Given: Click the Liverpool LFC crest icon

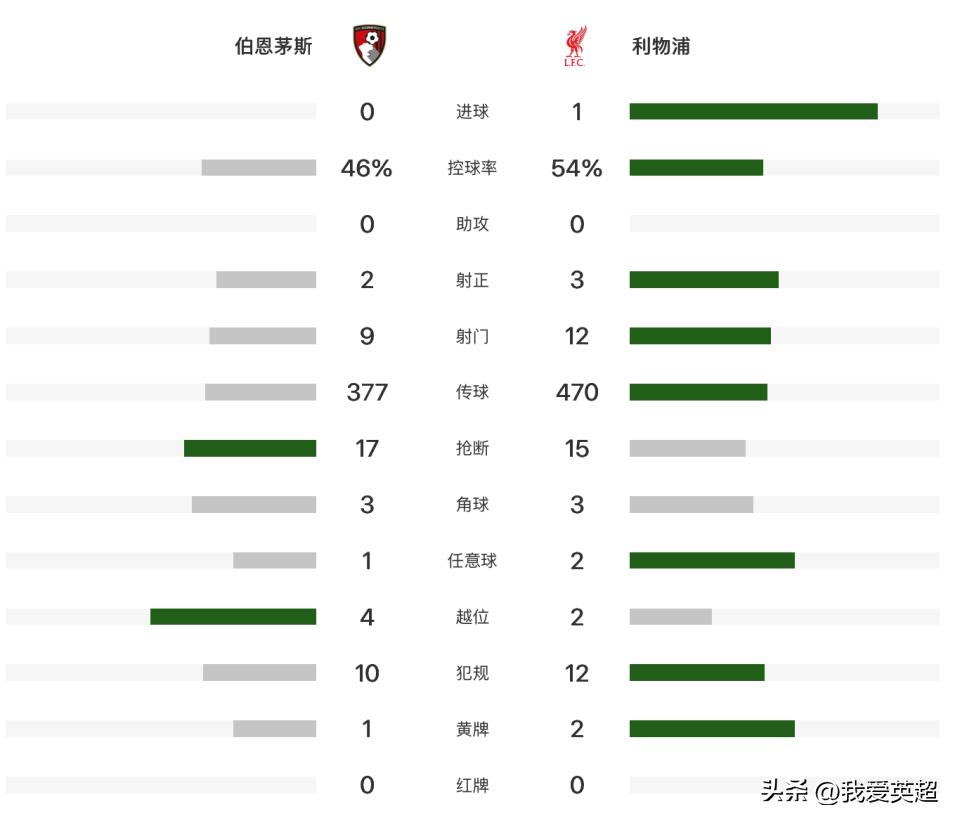Looking at the screenshot, I should pos(575,46).
